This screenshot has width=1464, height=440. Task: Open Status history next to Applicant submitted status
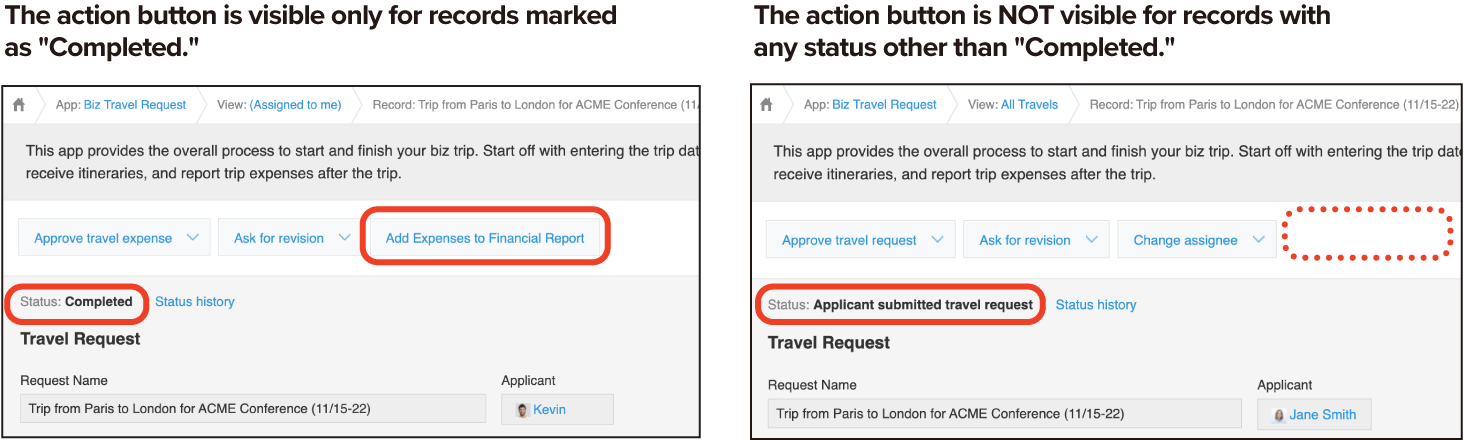1096,304
